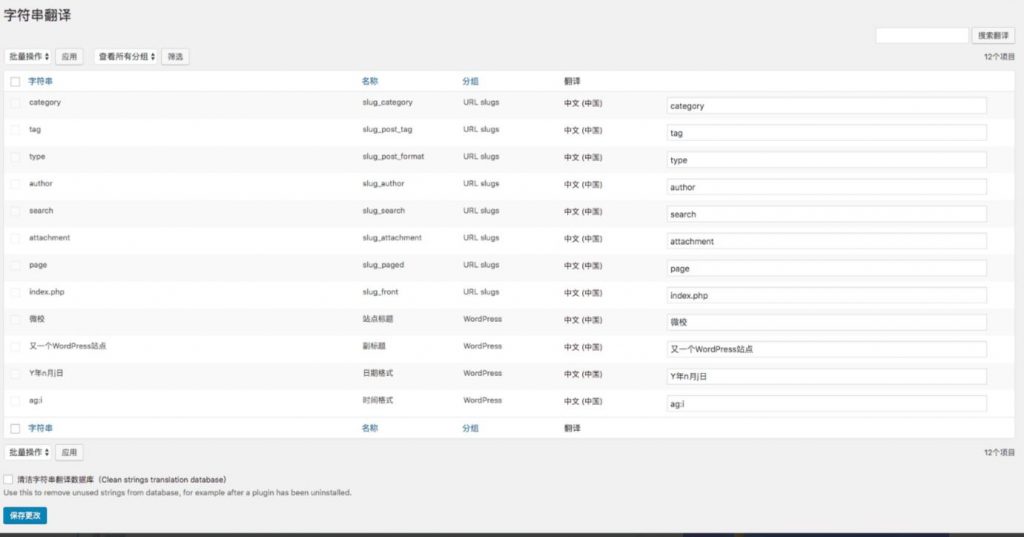This screenshot has width=1024, height=537.
Task: Check the author row checkbox
Action: pos(15,184)
